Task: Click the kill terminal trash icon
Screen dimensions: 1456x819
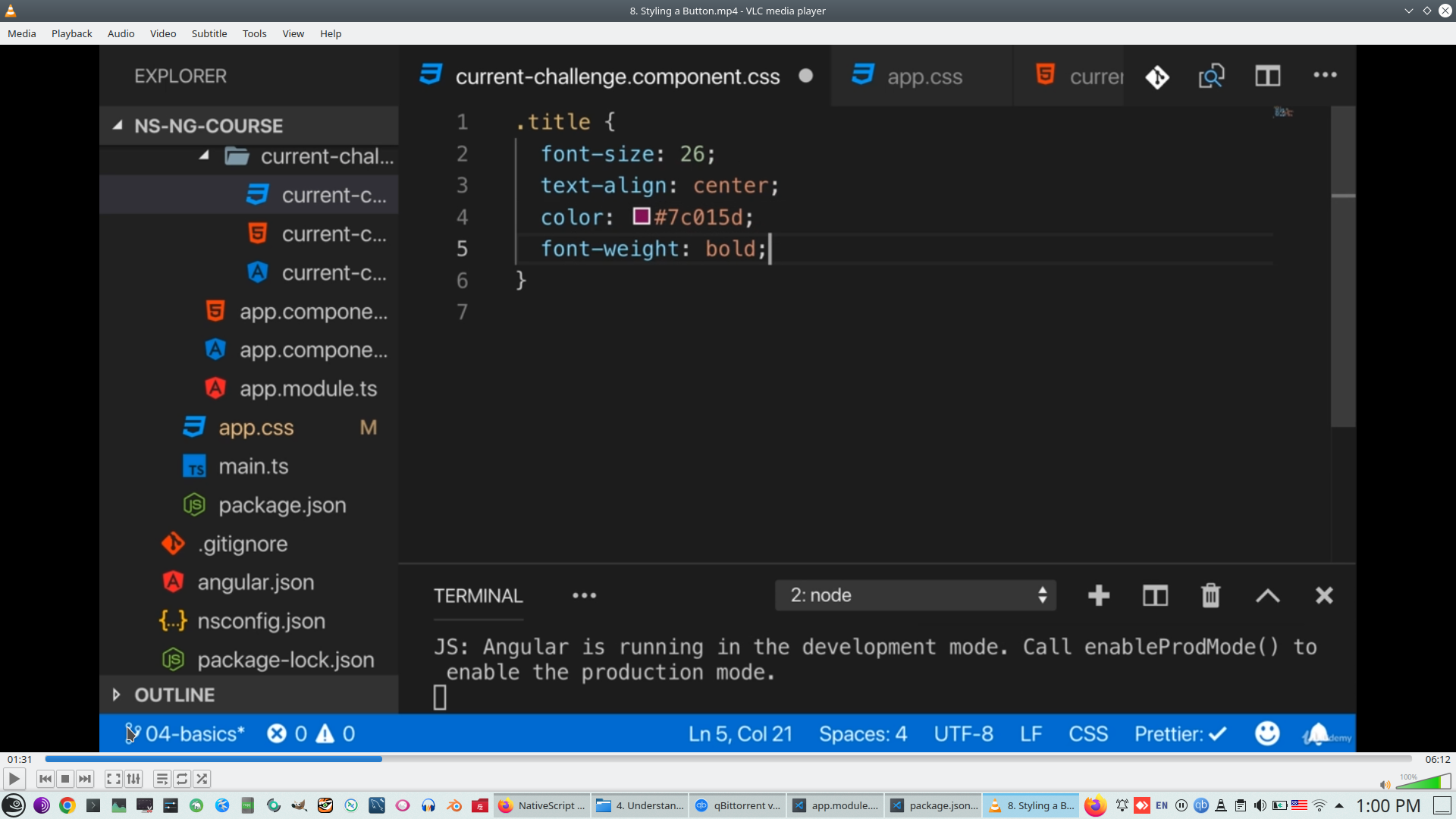Action: [1210, 596]
